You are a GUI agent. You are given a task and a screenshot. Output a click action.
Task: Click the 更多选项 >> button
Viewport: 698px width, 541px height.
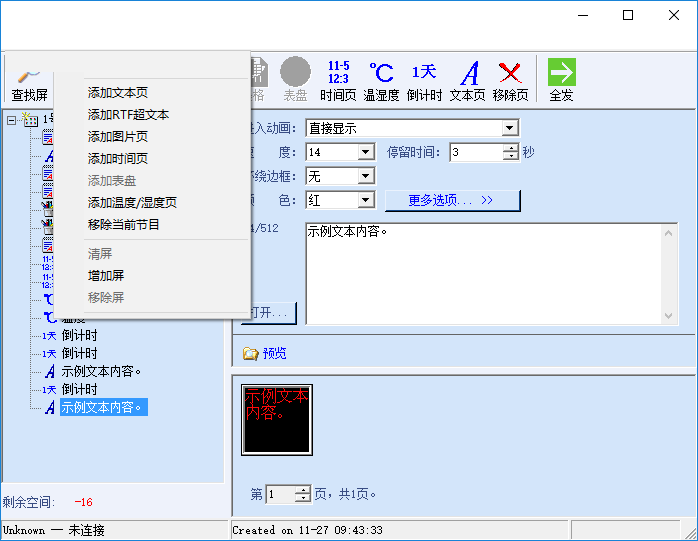click(452, 200)
